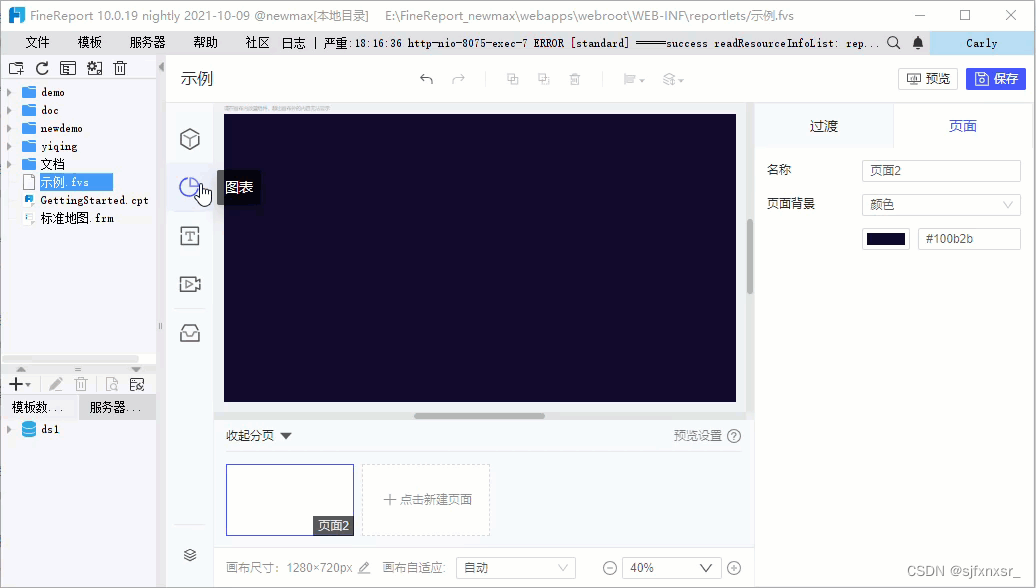Open 预览设置 preview settings
The width and height of the screenshot is (1036, 588).
pos(698,436)
